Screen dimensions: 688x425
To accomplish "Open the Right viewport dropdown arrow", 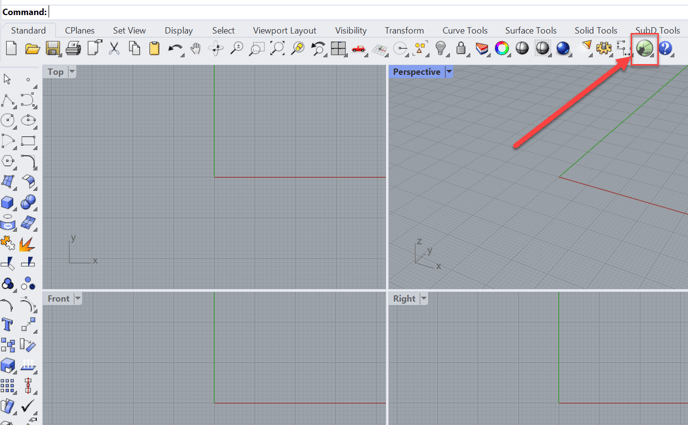I will click(x=423, y=299).
